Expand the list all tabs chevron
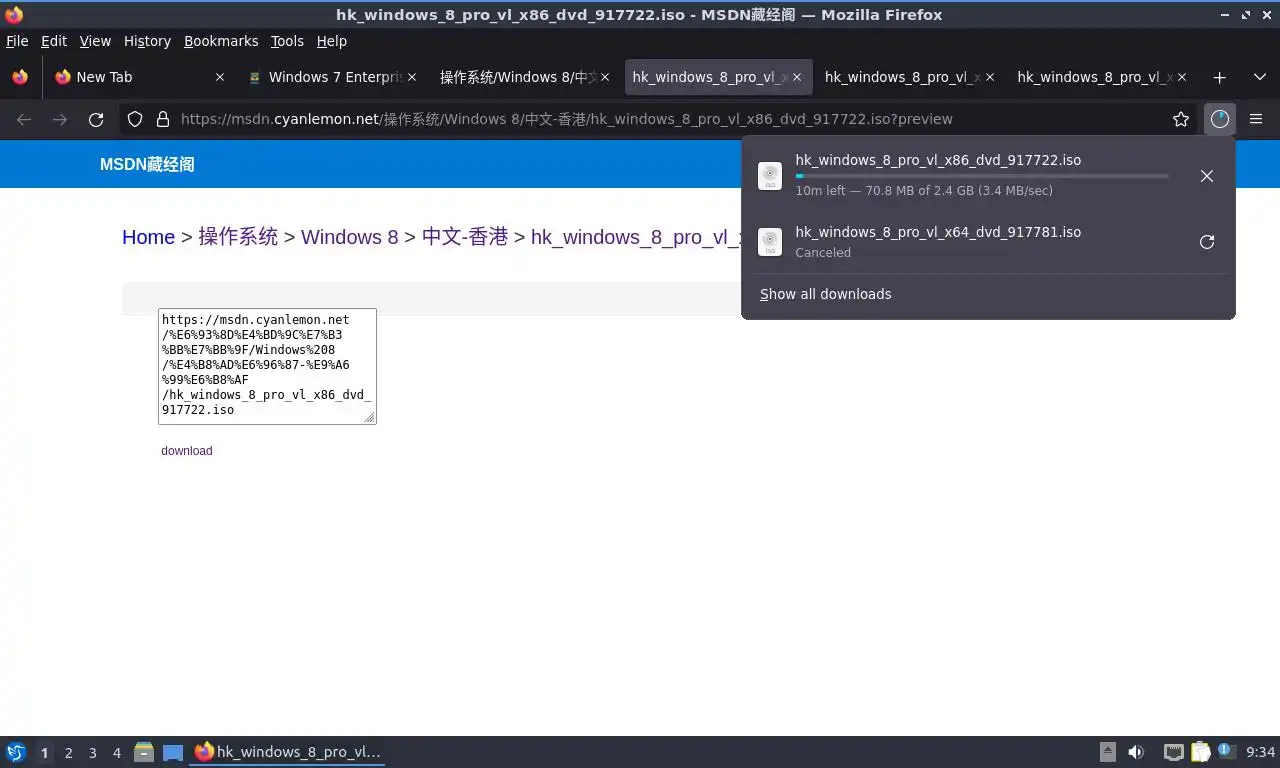Screen dimensions: 1280x768 pyautogui.click(x=1259, y=77)
